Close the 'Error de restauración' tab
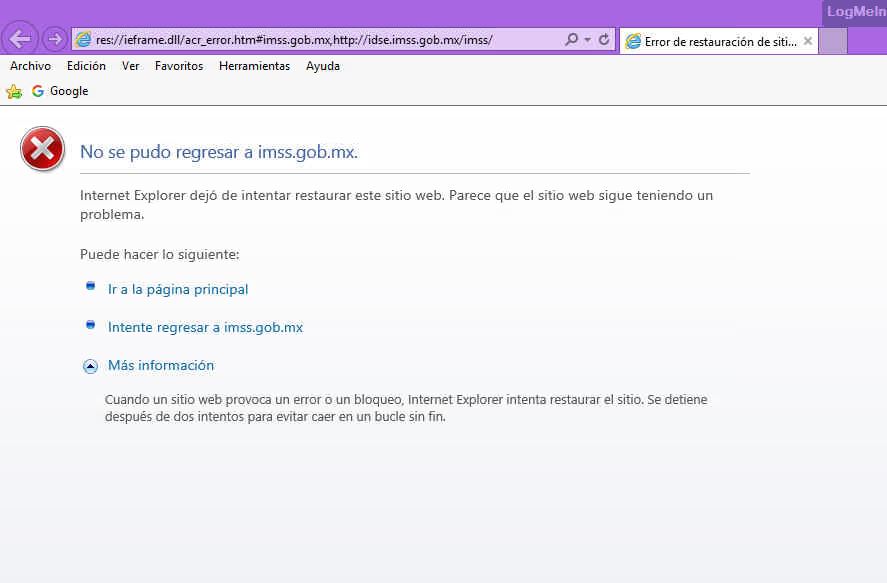Screen dimensions: 887x583 click(808, 41)
